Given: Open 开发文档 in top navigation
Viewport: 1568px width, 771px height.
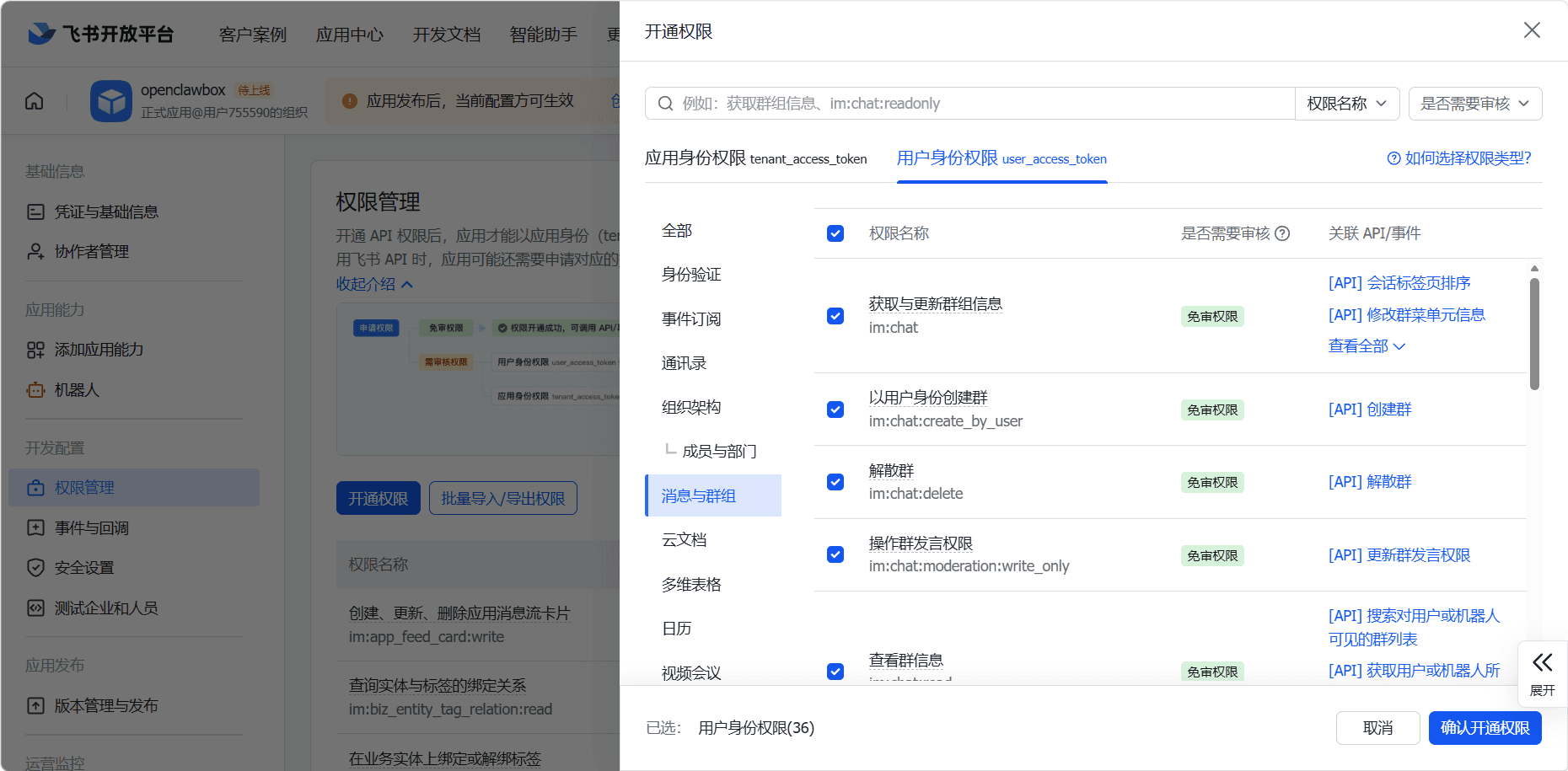Looking at the screenshot, I should click(x=447, y=35).
